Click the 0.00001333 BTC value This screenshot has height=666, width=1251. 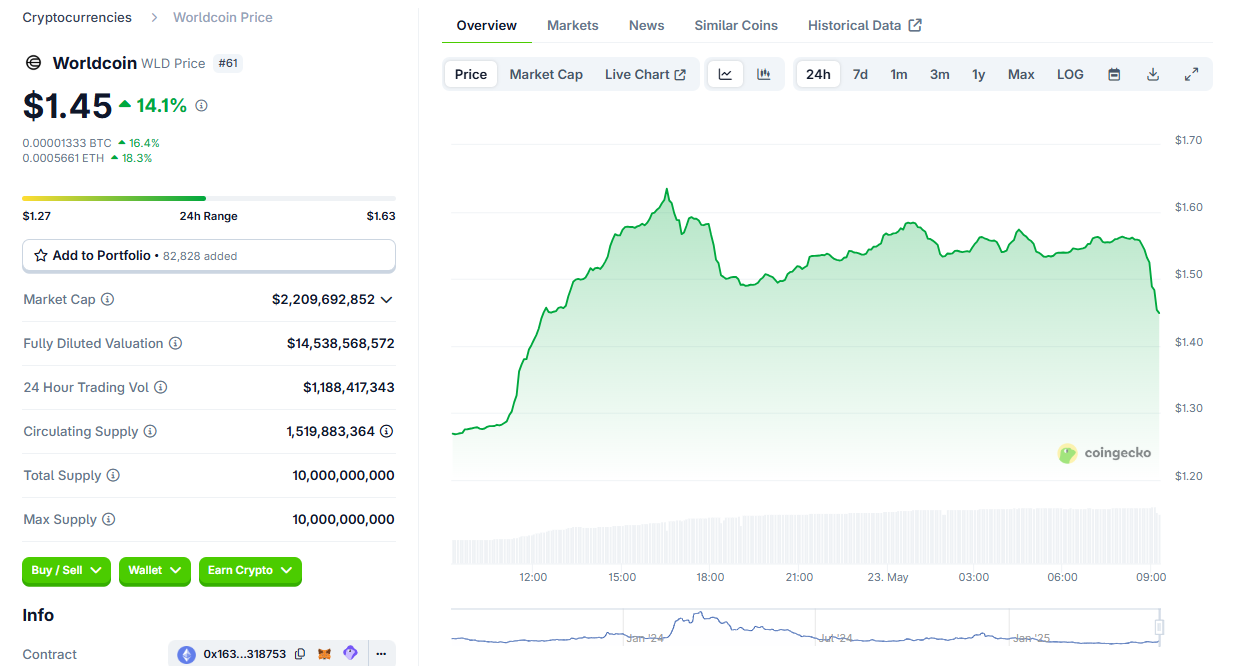(67, 143)
